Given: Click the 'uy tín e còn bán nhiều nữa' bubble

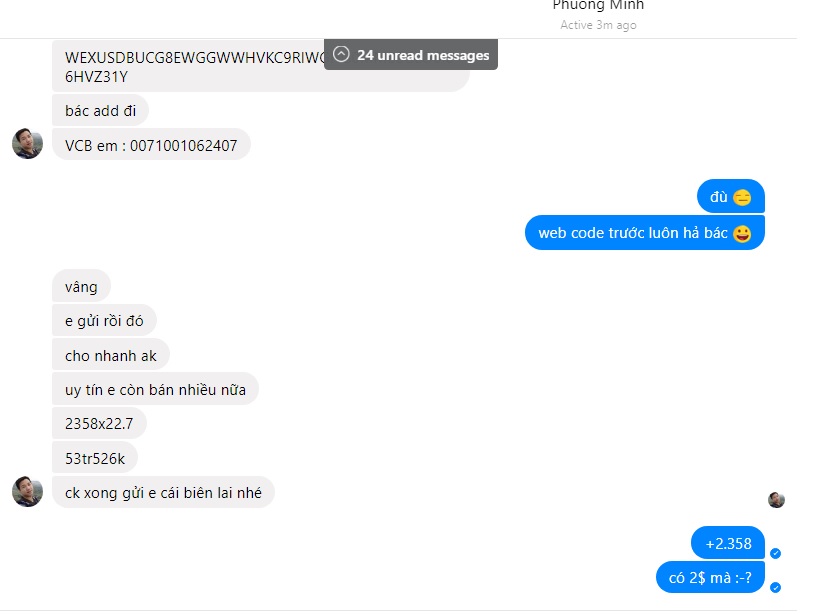Looking at the screenshot, I should tap(155, 389).
